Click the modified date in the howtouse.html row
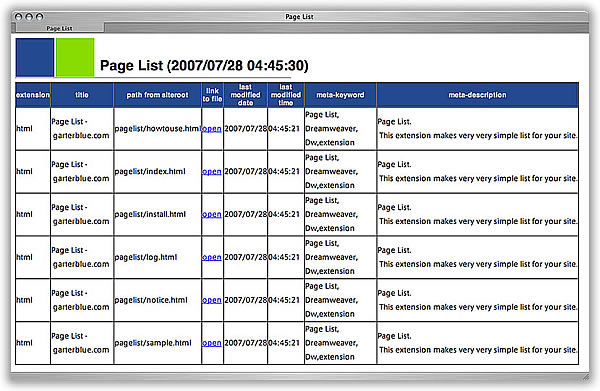600x391 pixels. [245, 129]
